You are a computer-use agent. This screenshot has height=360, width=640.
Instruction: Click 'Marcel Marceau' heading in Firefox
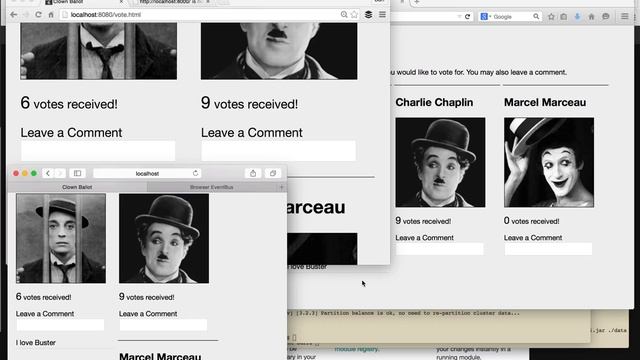tap(545, 102)
